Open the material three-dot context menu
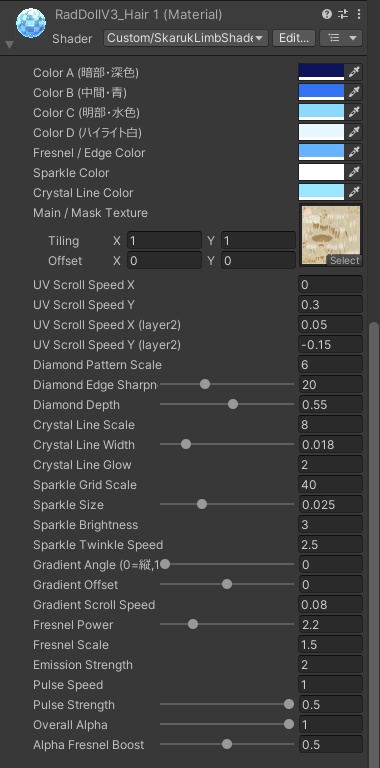The width and height of the screenshot is (380, 768). point(359,14)
